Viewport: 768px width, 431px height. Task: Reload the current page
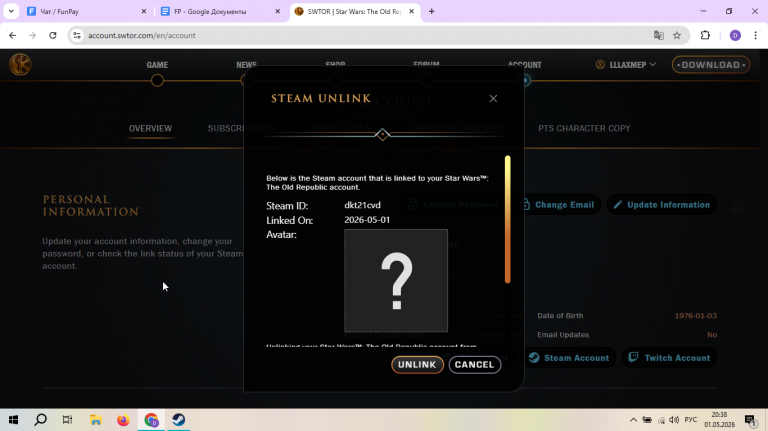point(53,35)
